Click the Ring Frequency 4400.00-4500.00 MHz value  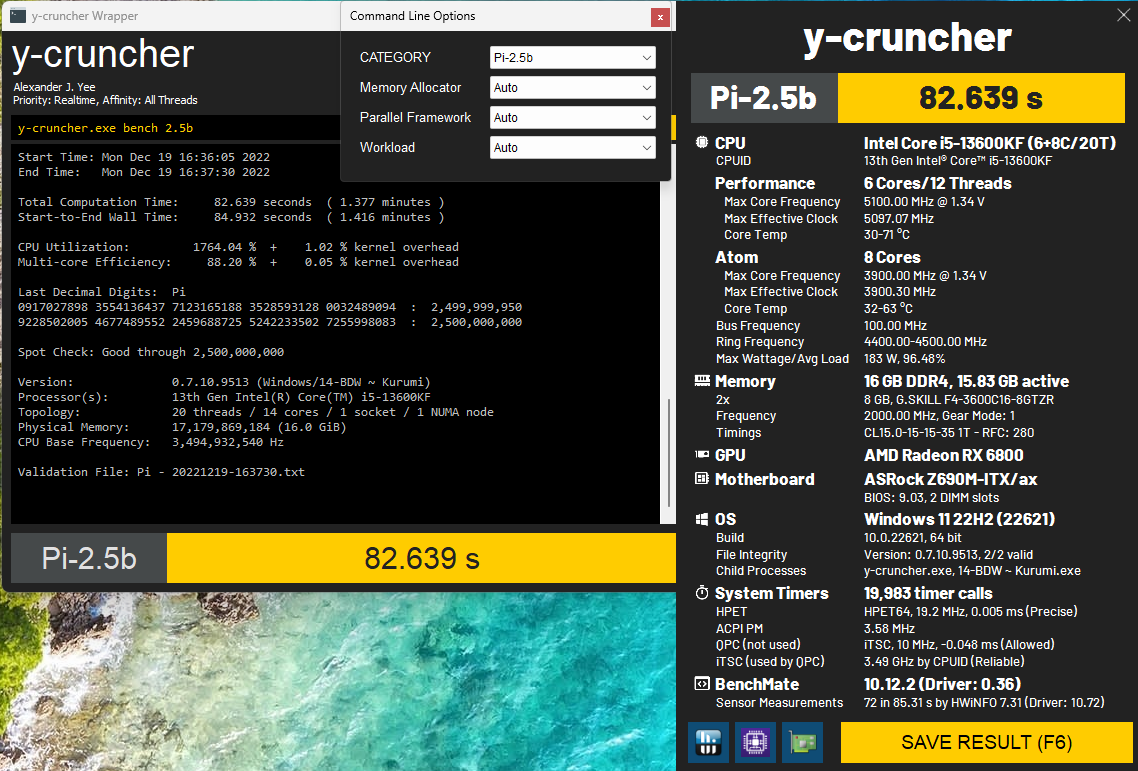pyautogui.click(x=925, y=342)
